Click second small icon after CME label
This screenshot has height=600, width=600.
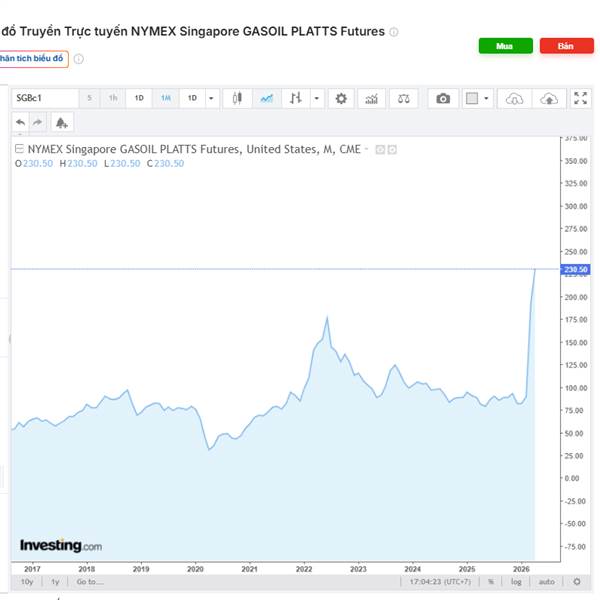(x=392, y=150)
